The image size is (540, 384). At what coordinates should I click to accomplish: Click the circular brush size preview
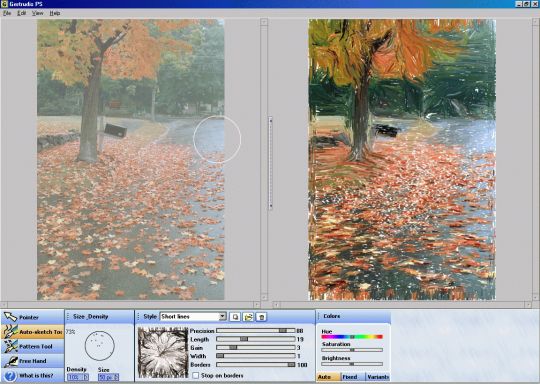(100, 345)
